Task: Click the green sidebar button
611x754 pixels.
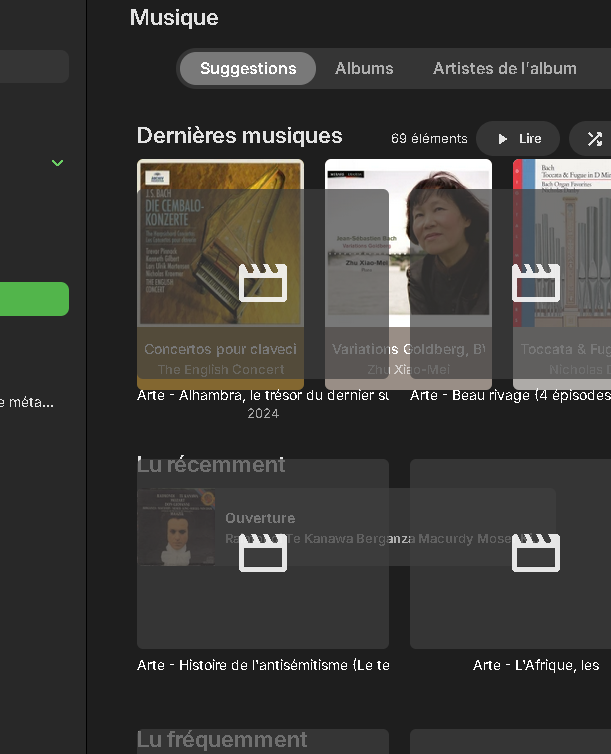Action: point(34,299)
